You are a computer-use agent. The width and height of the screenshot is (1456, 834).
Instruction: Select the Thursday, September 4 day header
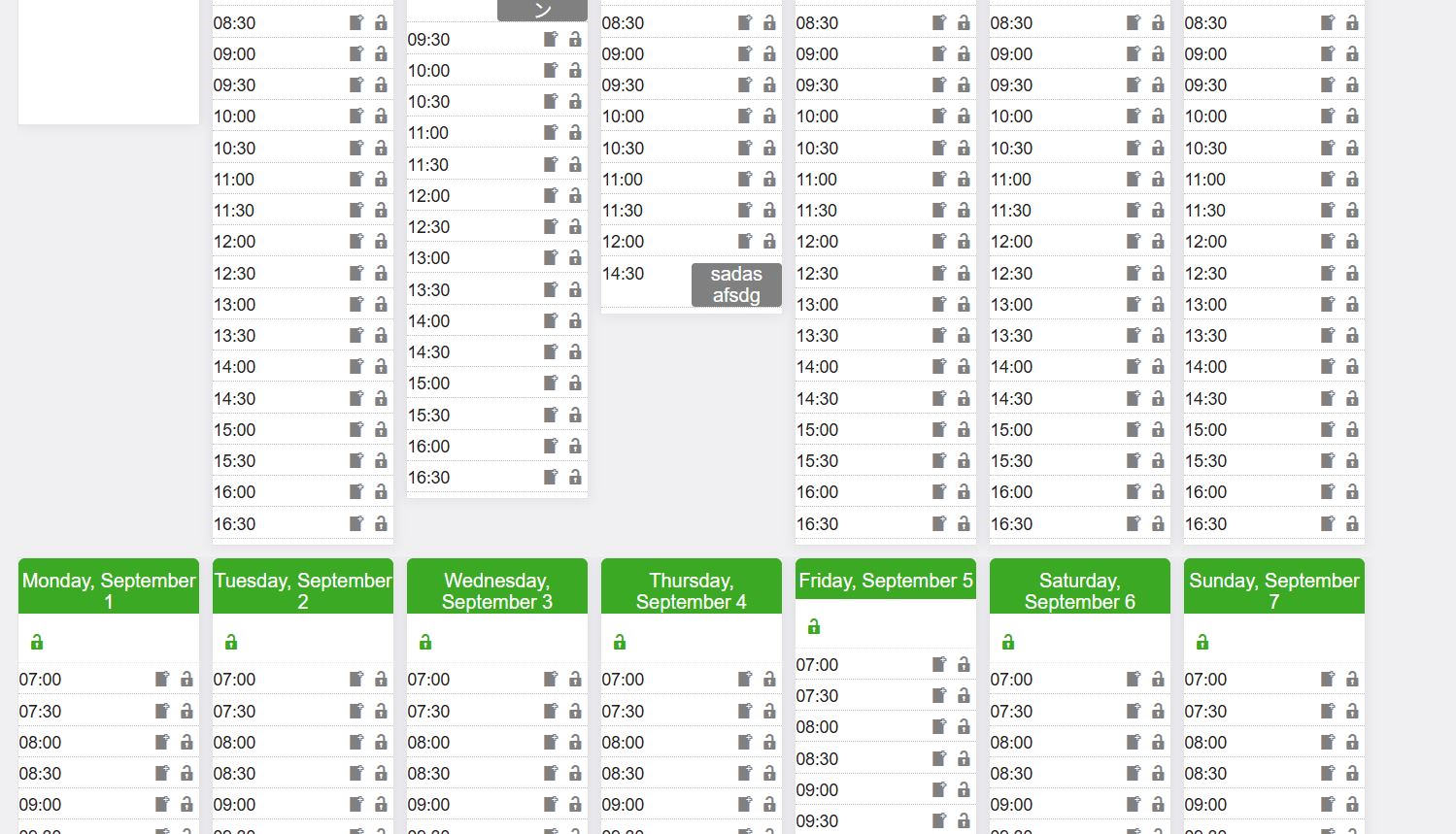691,590
